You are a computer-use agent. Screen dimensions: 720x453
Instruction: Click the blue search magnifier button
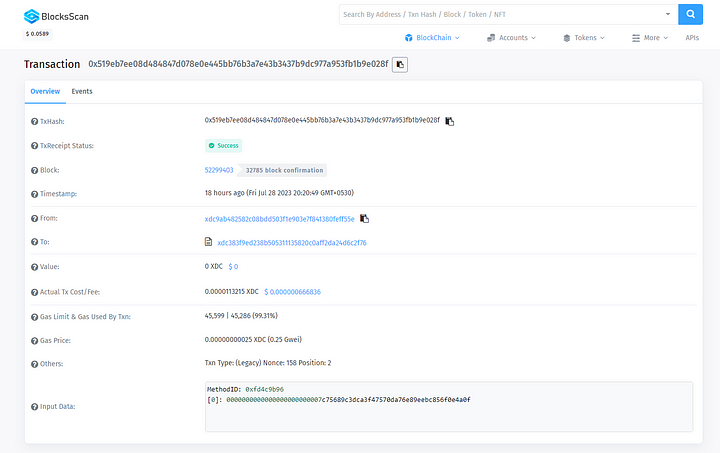[x=690, y=14]
